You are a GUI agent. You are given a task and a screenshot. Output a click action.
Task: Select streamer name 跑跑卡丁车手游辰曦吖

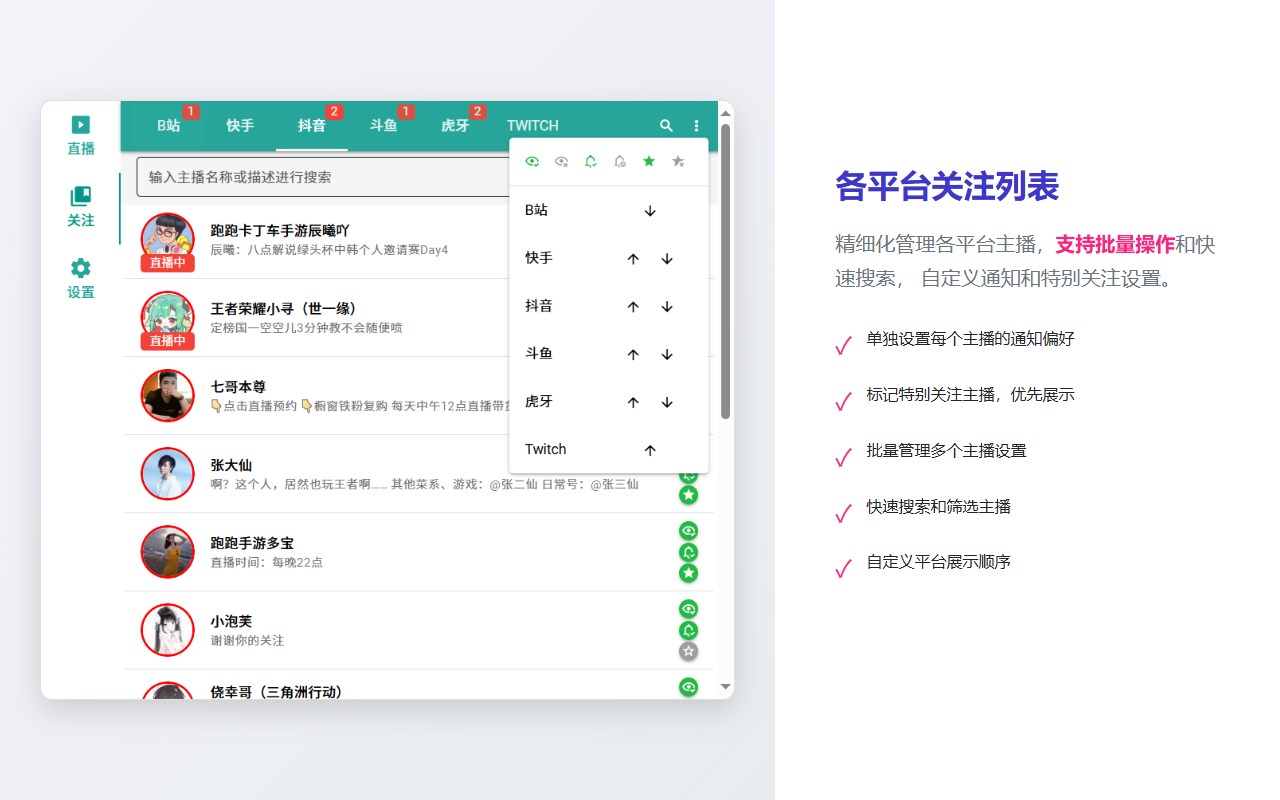pyautogui.click(x=280, y=230)
